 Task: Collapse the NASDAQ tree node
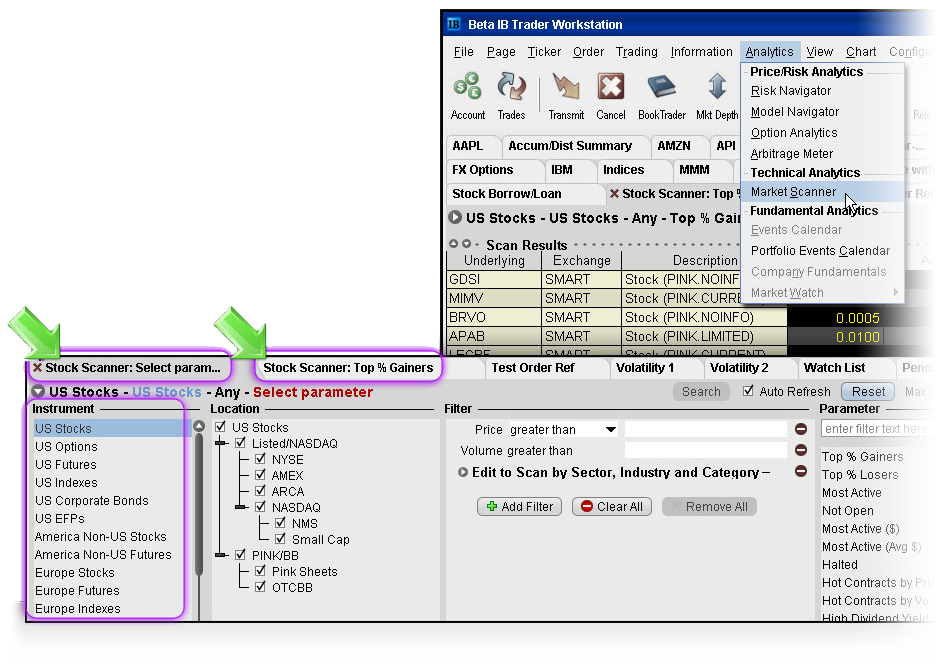(241, 507)
